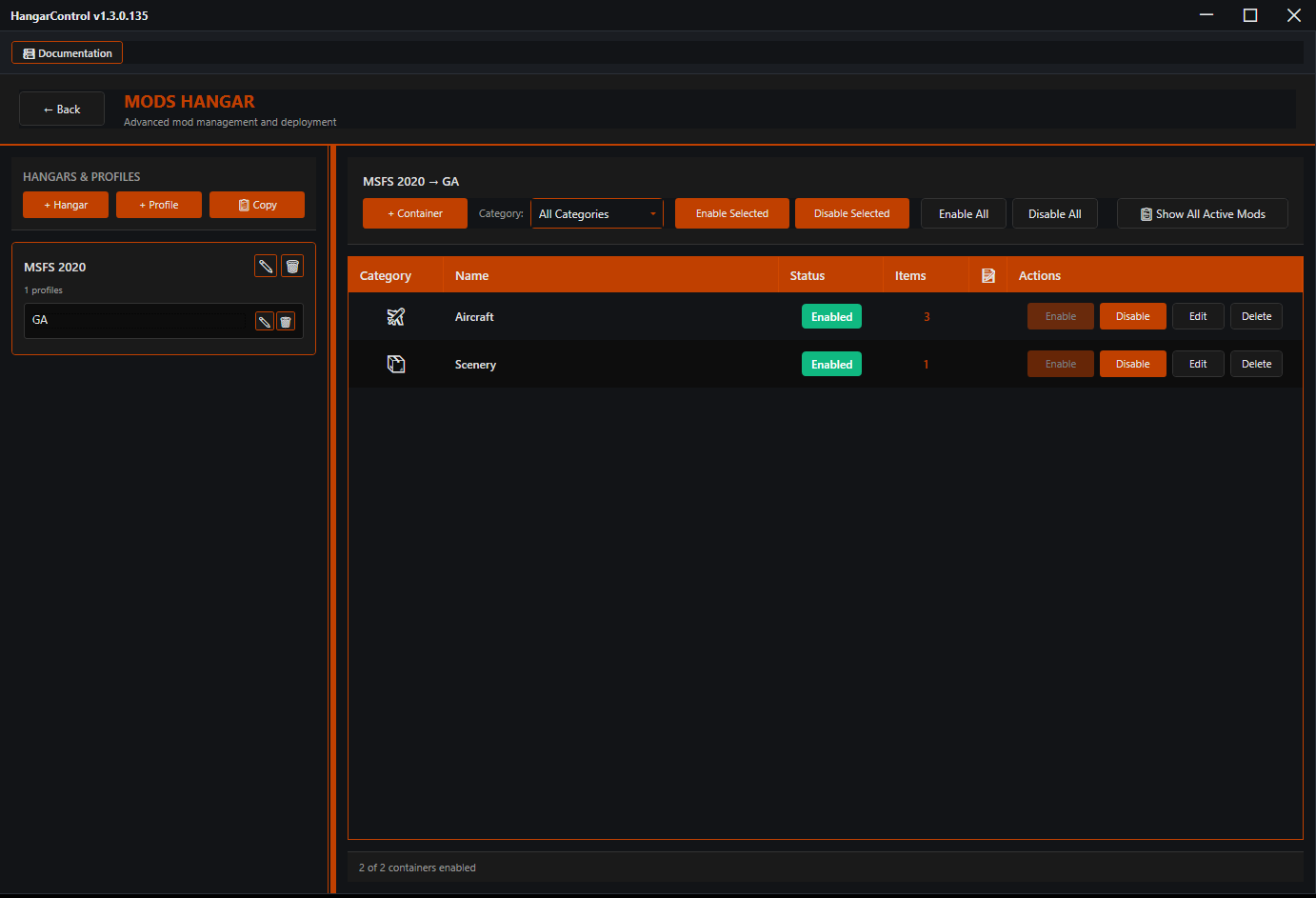Click the trash icon next to the GA profile
Image resolution: width=1316 pixels, height=898 pixels.
pyautogui.click(x=286, y=321)
